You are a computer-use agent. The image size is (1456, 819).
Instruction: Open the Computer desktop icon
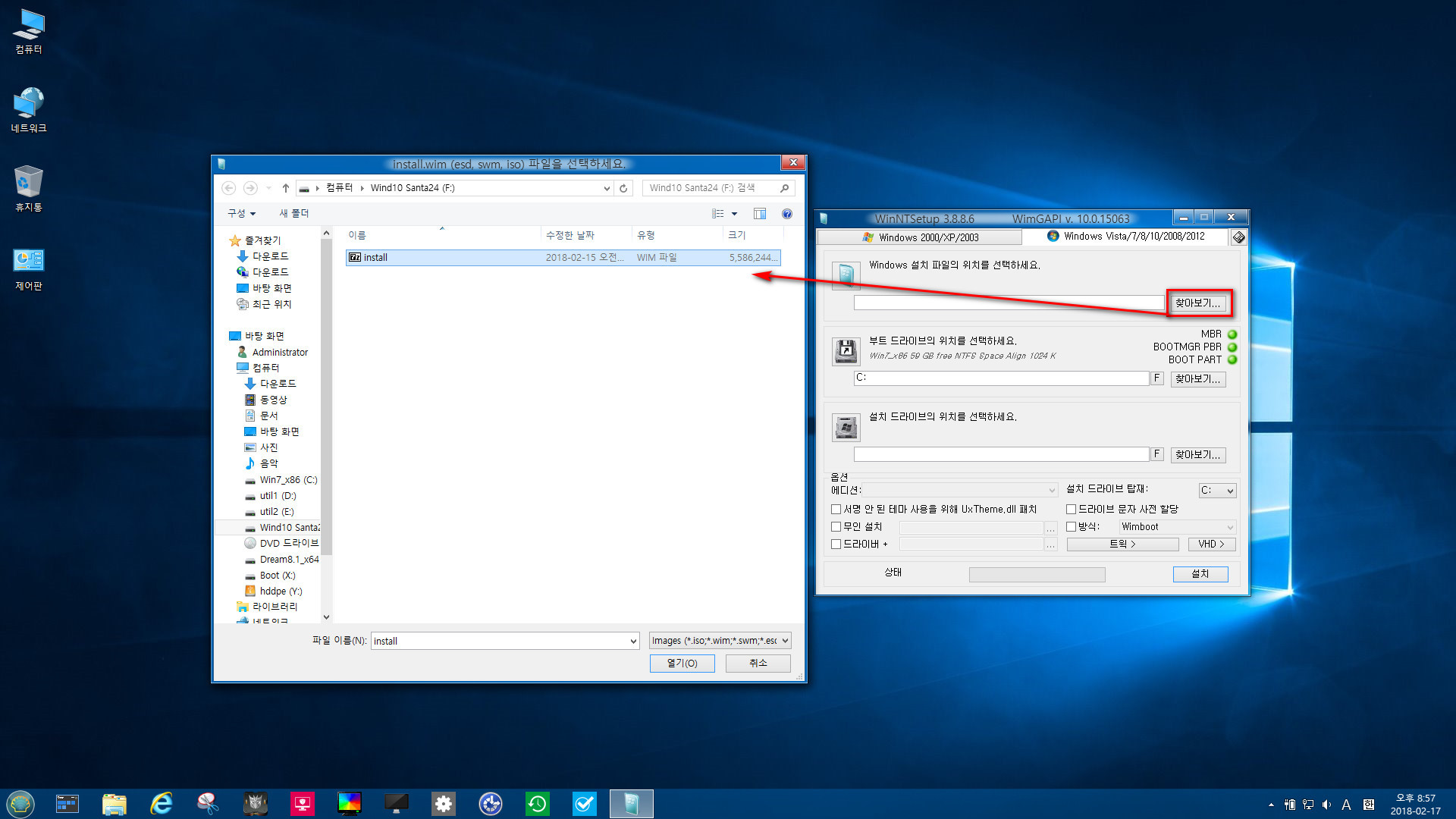(x=29, y=32)
